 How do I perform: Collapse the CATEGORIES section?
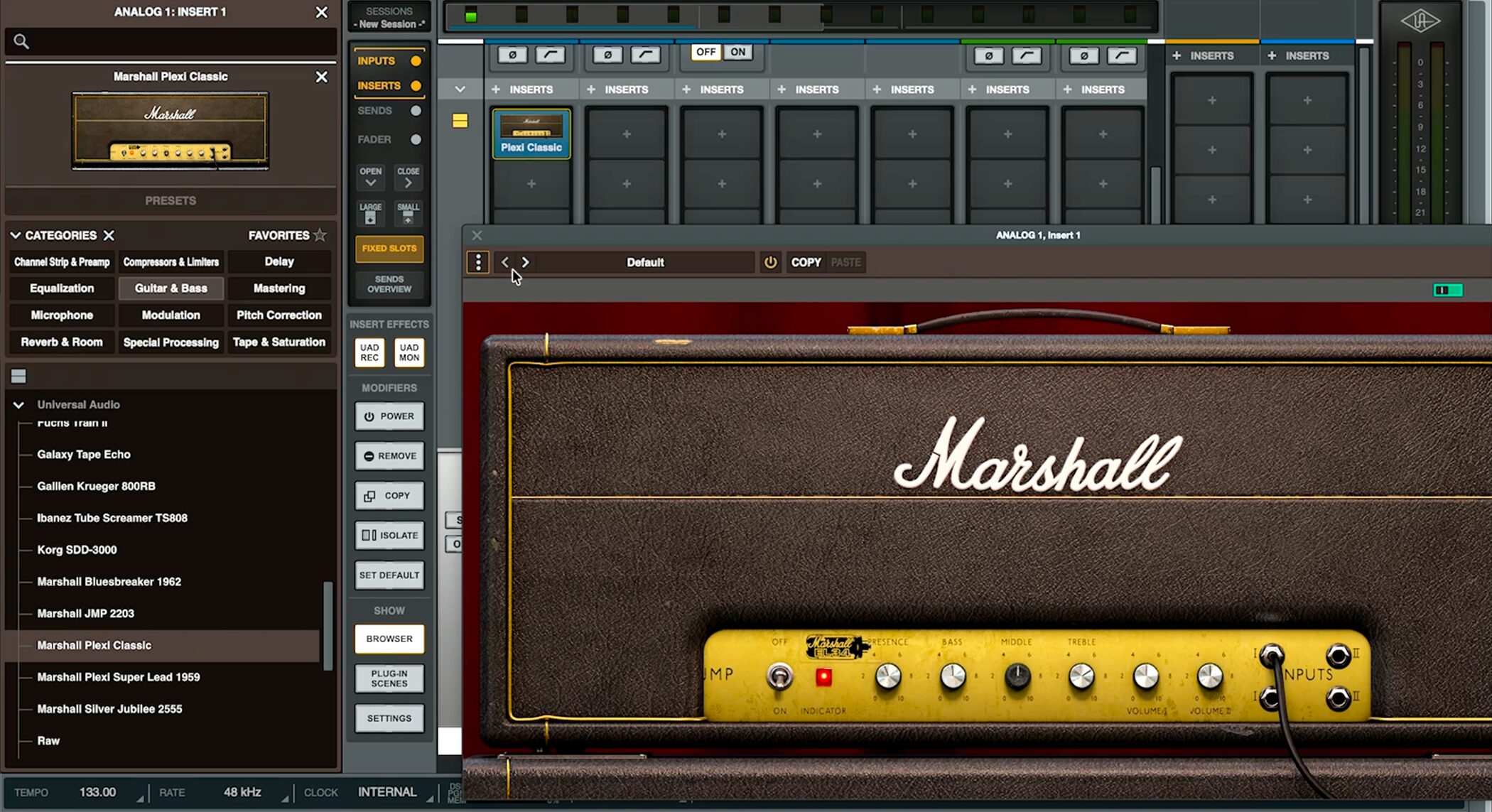pos(15,235)
